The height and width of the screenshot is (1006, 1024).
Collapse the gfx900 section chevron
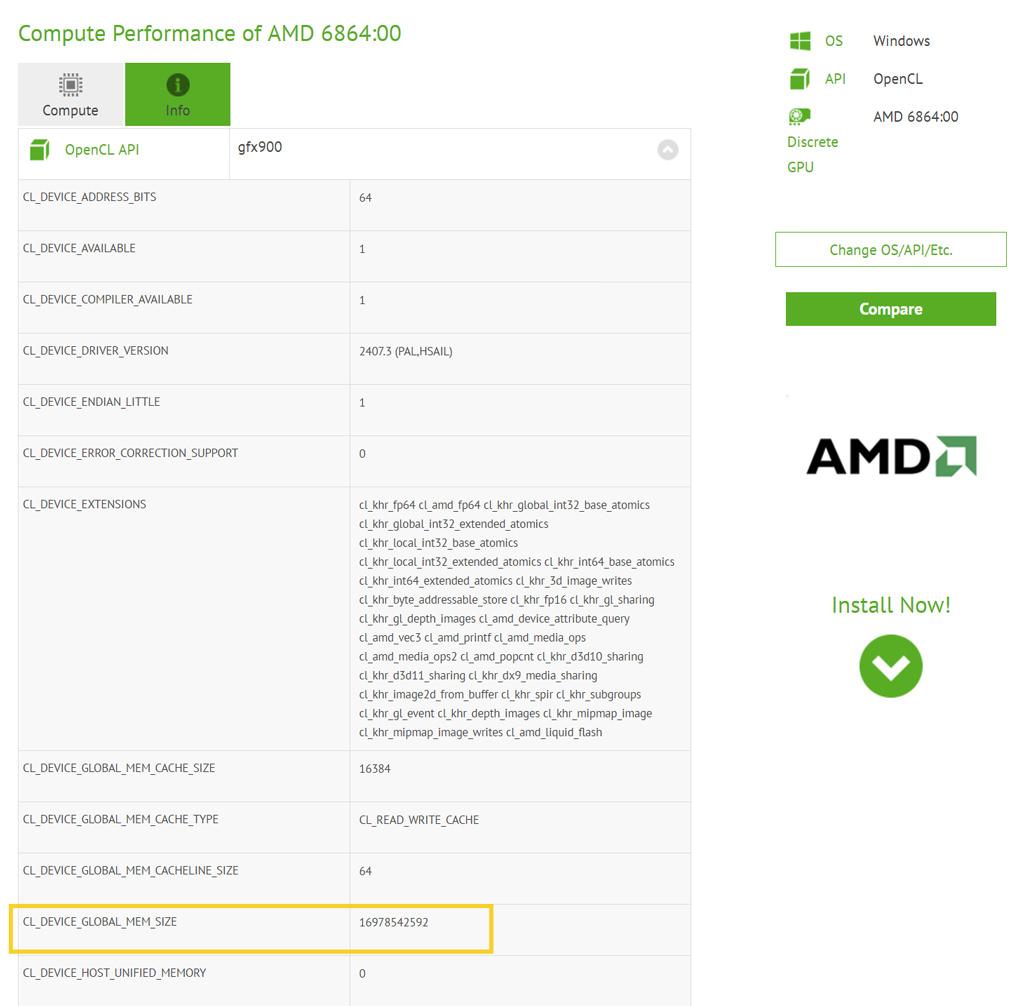(668, 149)
